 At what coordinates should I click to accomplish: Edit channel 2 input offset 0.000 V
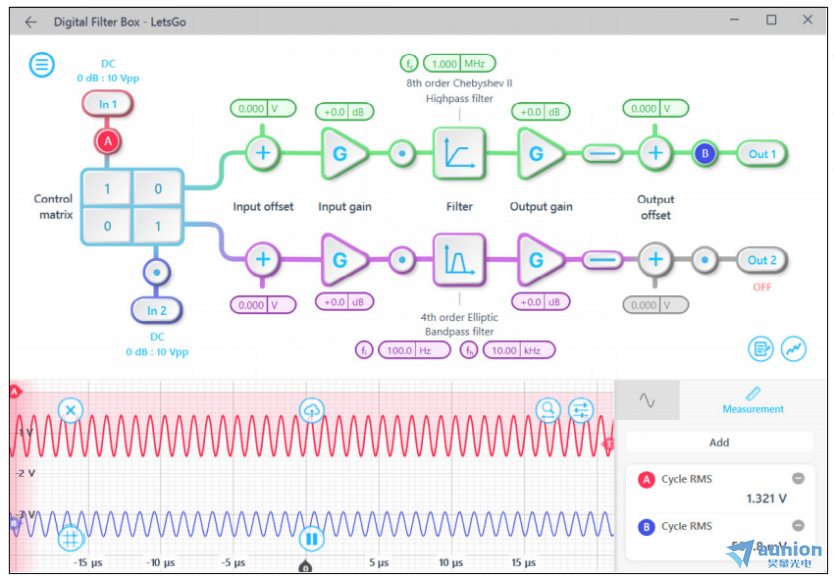[263, 305]
